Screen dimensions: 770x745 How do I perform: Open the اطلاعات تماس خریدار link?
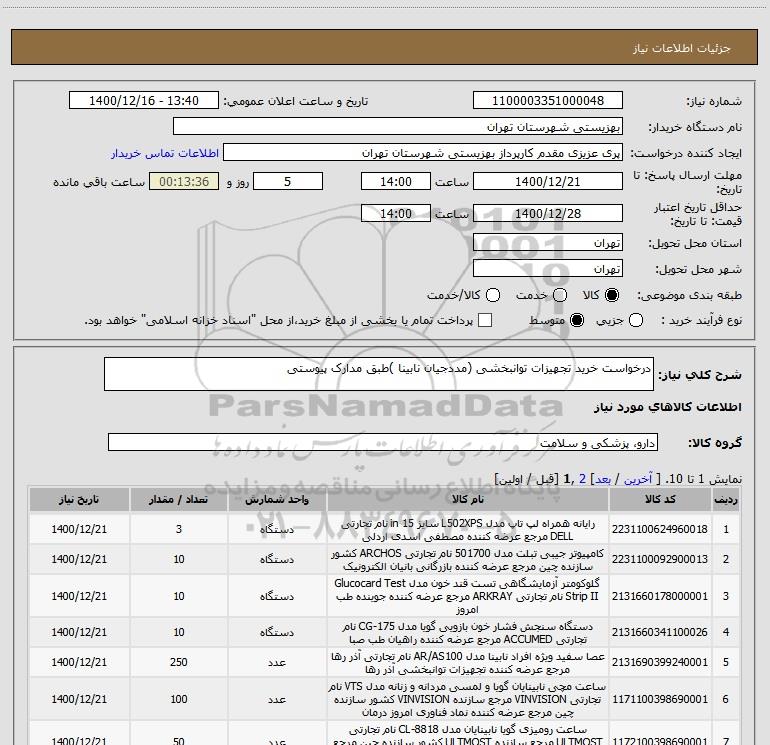165,153
